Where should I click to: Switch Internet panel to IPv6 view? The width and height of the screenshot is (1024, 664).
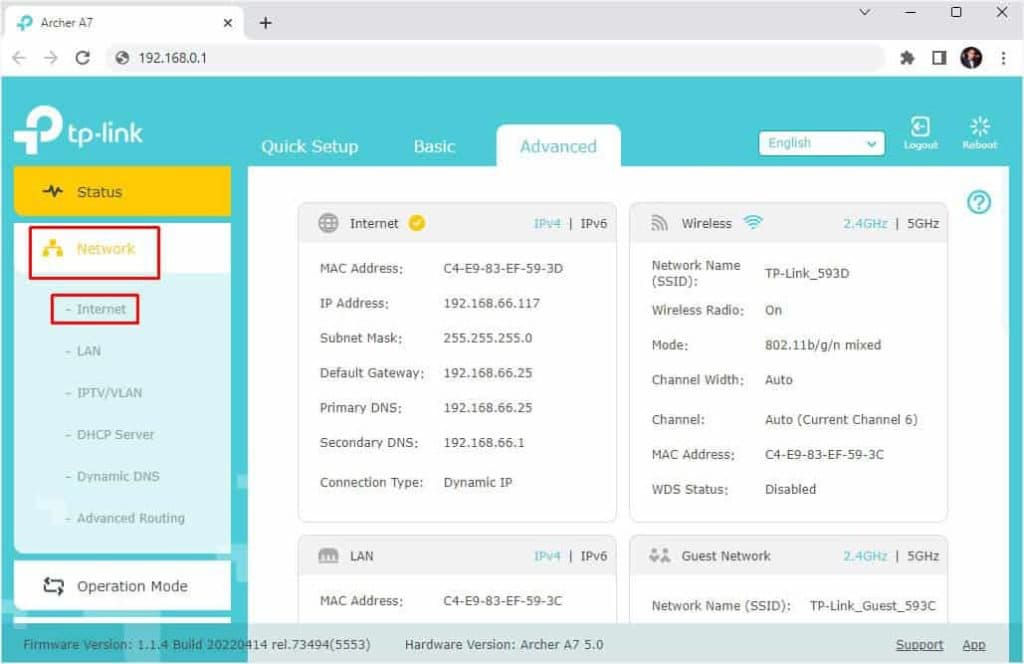tap(593, 224)
